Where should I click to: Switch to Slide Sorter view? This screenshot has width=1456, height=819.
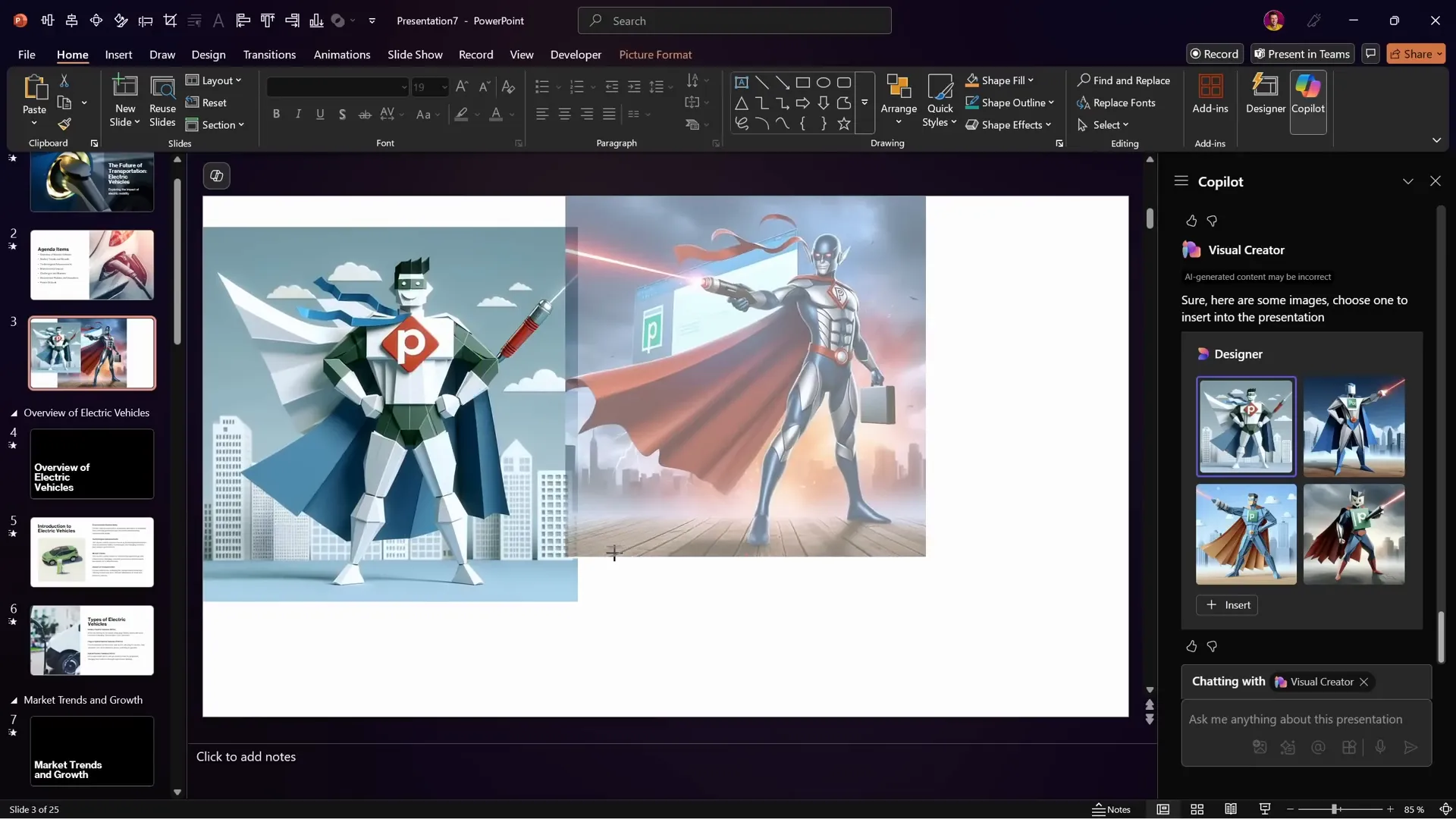point(1197,809)
